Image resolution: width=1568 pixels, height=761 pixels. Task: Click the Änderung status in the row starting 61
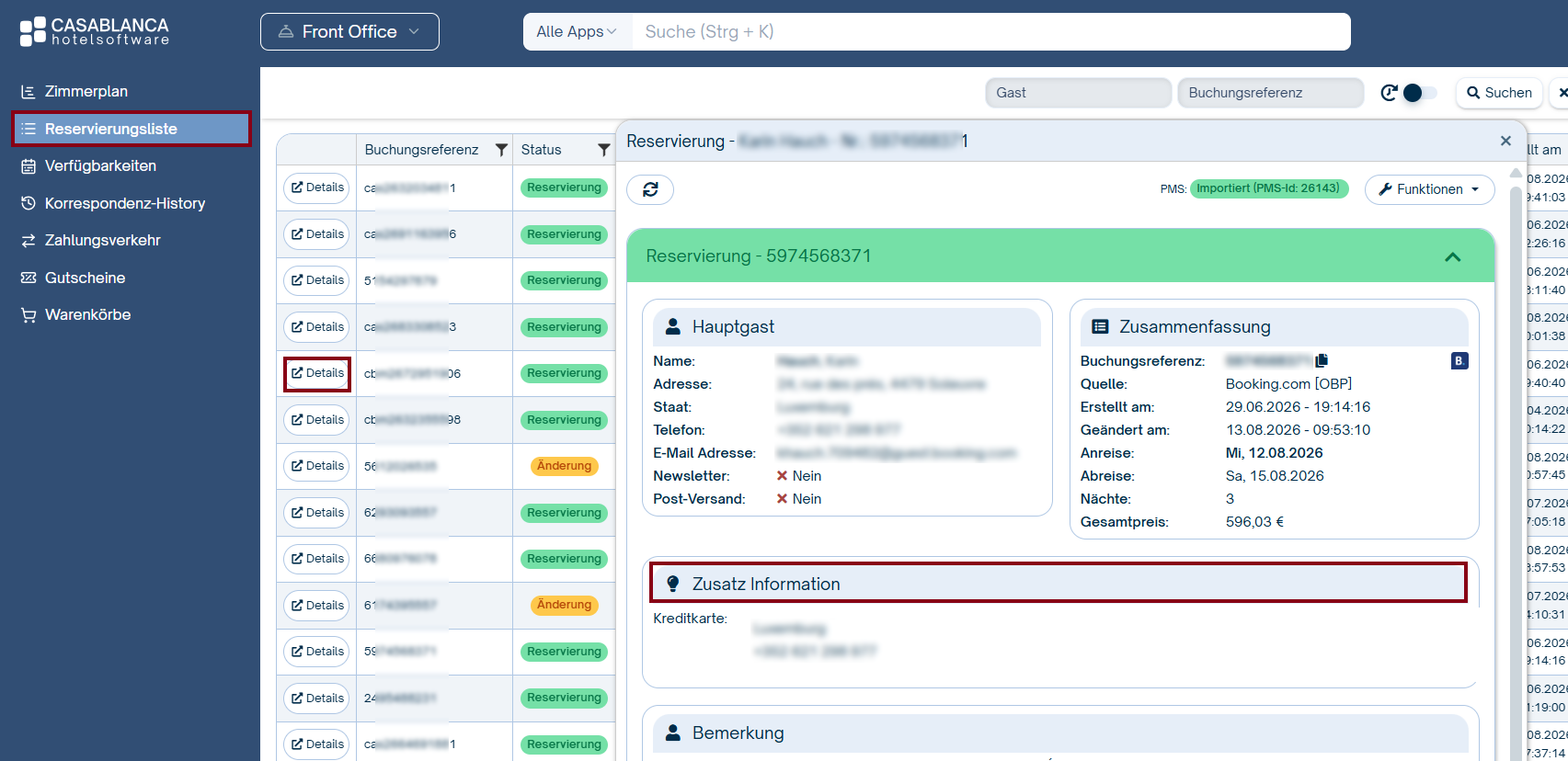(x=564, y=605)
